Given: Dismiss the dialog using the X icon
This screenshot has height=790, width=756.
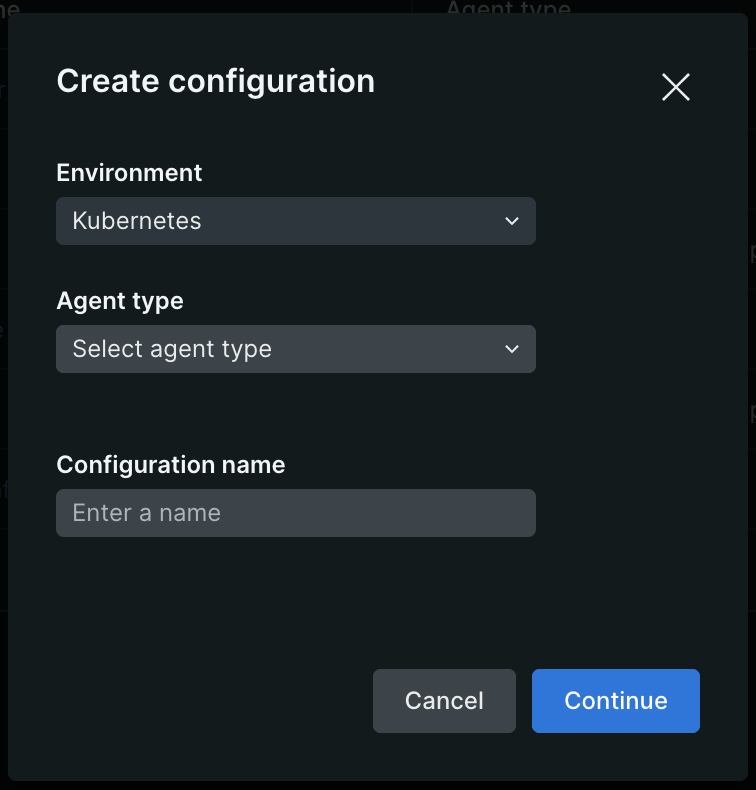Looking at the screenshot, I should 676,87.
